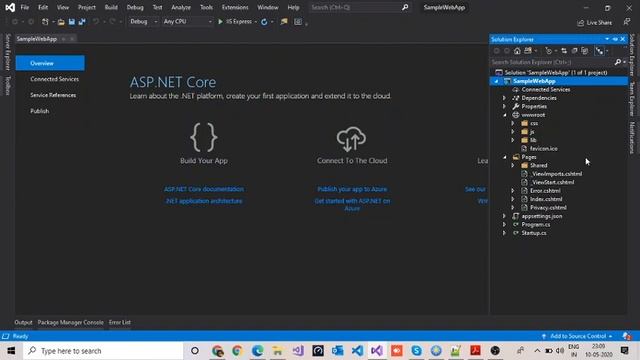Select Connected Services in the left sidebar
The height and width of the screenshot is (360, 640).
coord(54,79)
